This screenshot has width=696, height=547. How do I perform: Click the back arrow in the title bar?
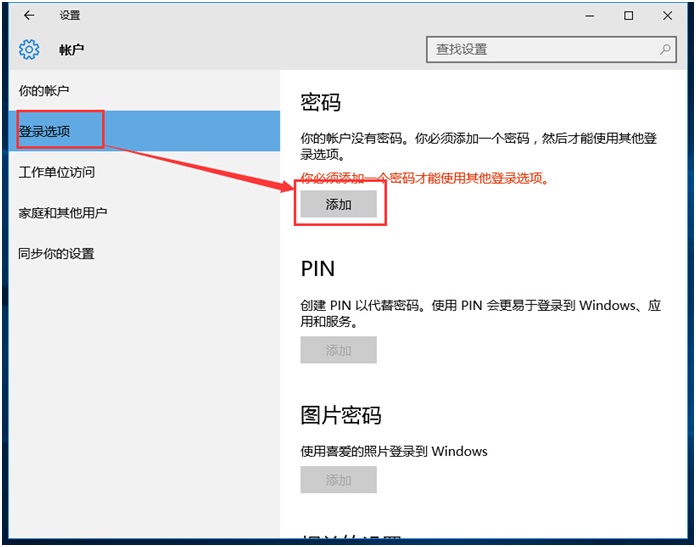[29, 16]
